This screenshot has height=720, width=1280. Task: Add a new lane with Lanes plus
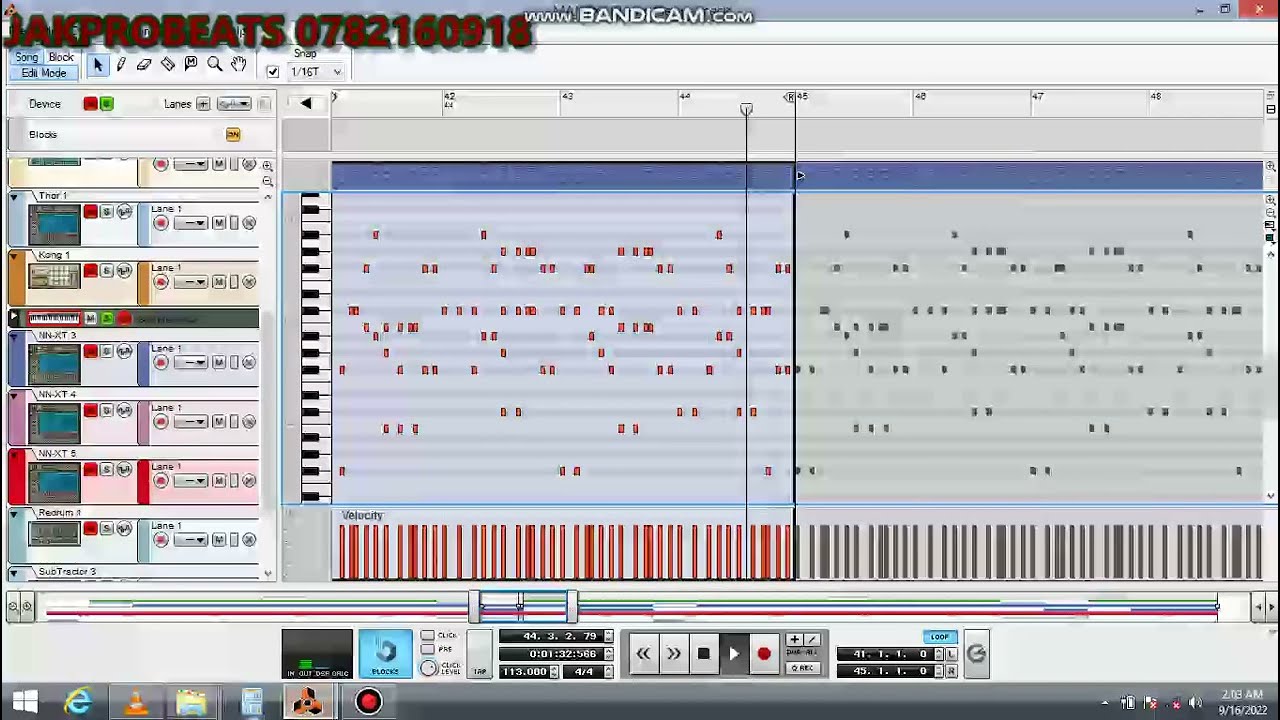(x=203, y=104)
